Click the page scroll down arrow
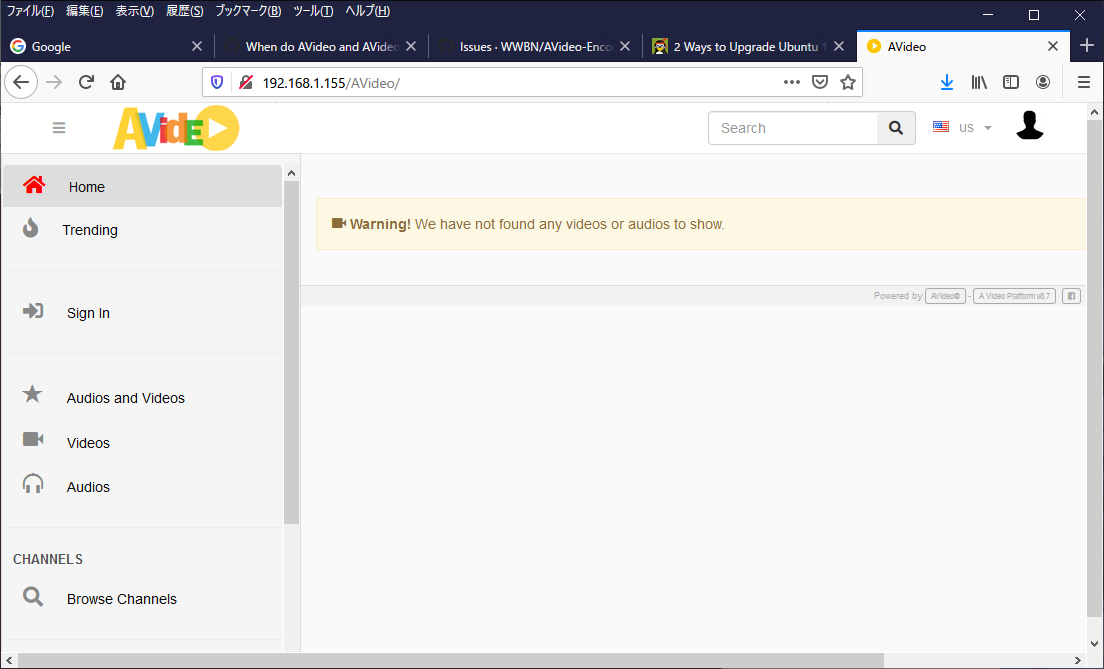Image resolution: width=1104 pixels, height=669 pixels. (x=1094, y=644)
